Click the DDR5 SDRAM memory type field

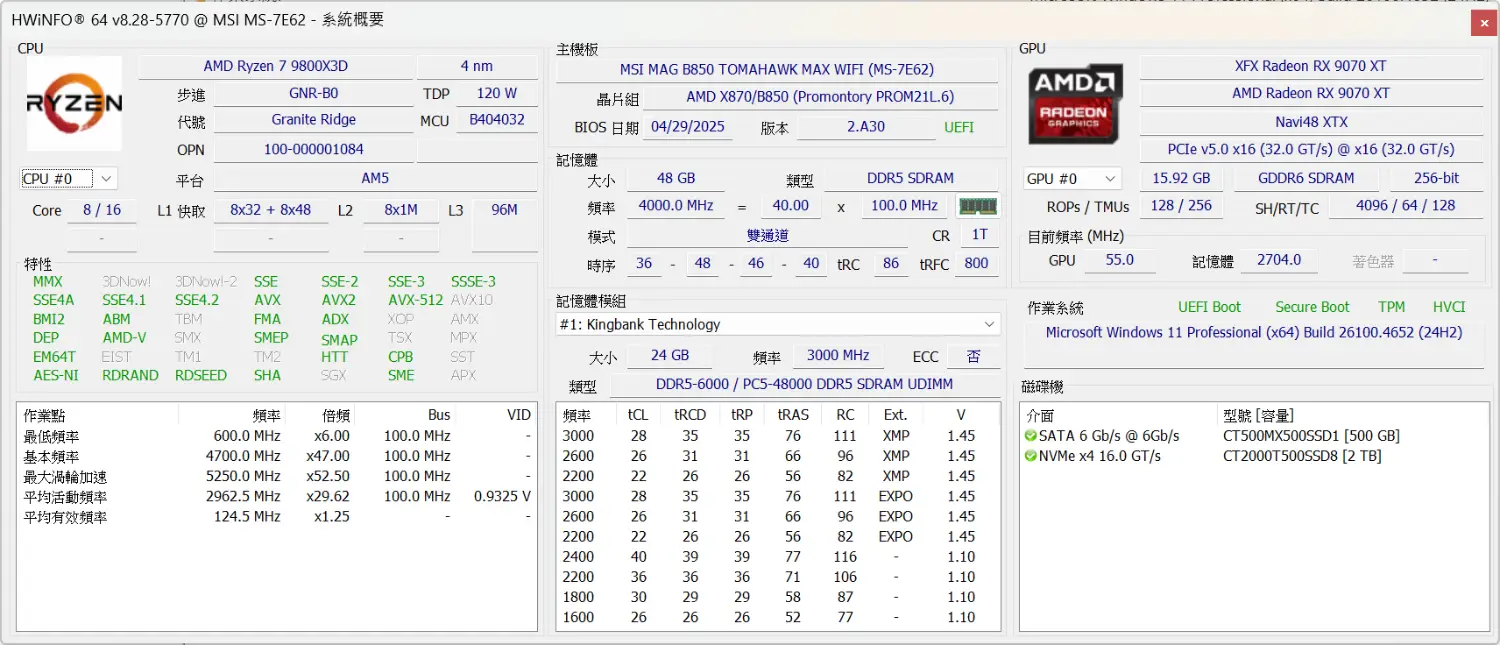pos(910,178)
